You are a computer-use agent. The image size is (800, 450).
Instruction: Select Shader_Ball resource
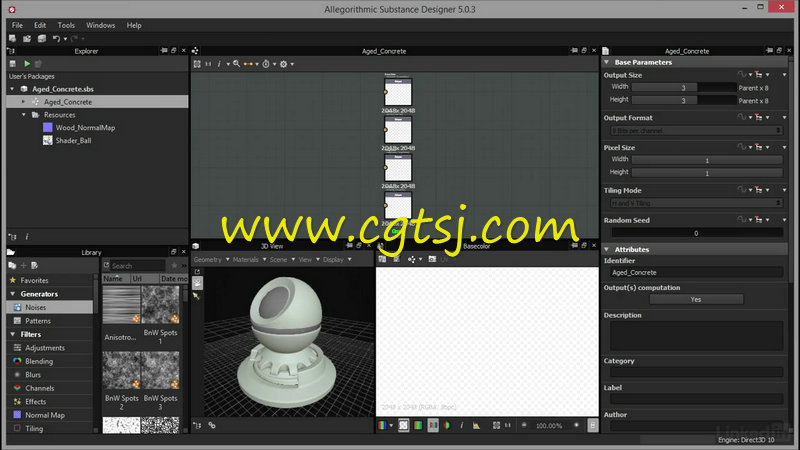(x=67, y=140)
